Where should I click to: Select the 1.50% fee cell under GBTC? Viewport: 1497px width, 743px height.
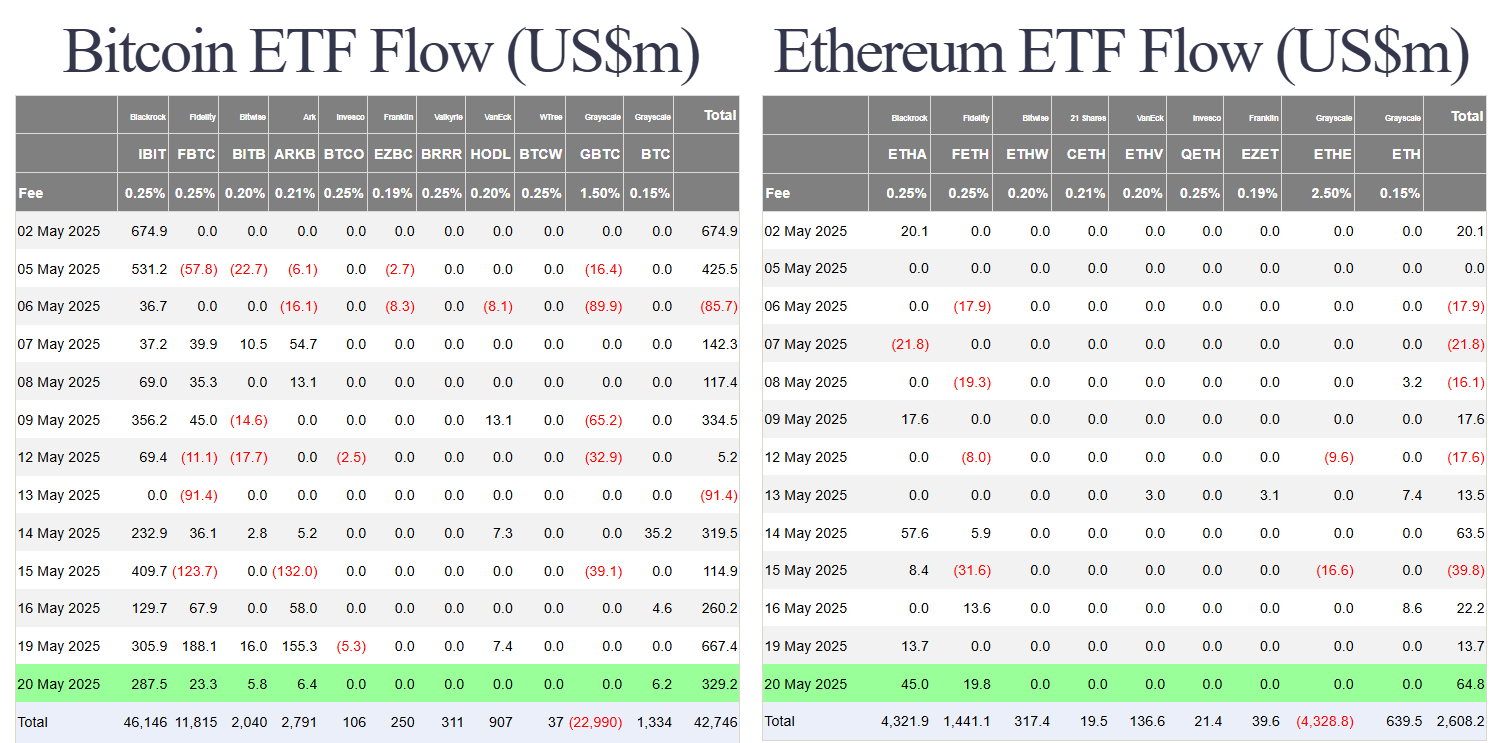600,193
